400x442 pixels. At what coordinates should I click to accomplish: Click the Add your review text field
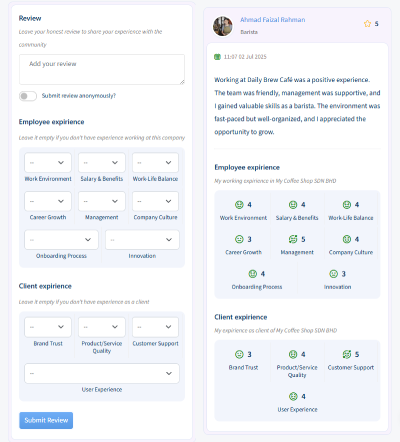coord(102,69)
